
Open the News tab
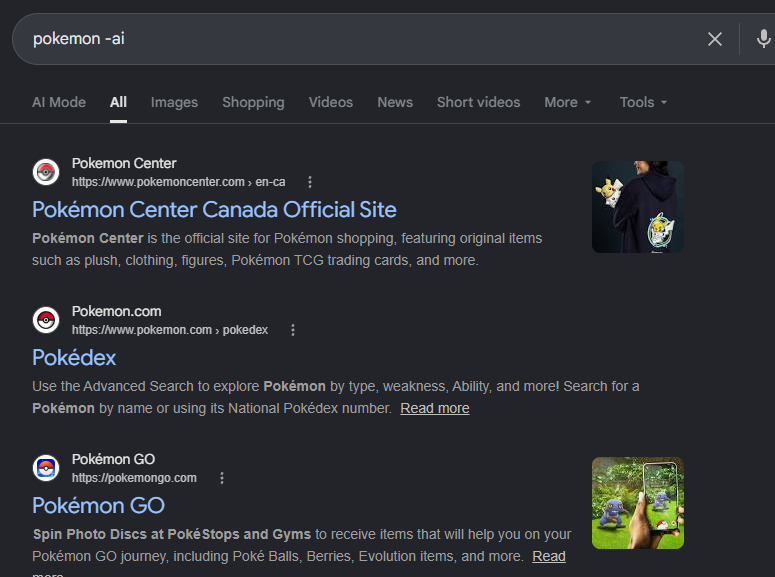tap(395, 102)
